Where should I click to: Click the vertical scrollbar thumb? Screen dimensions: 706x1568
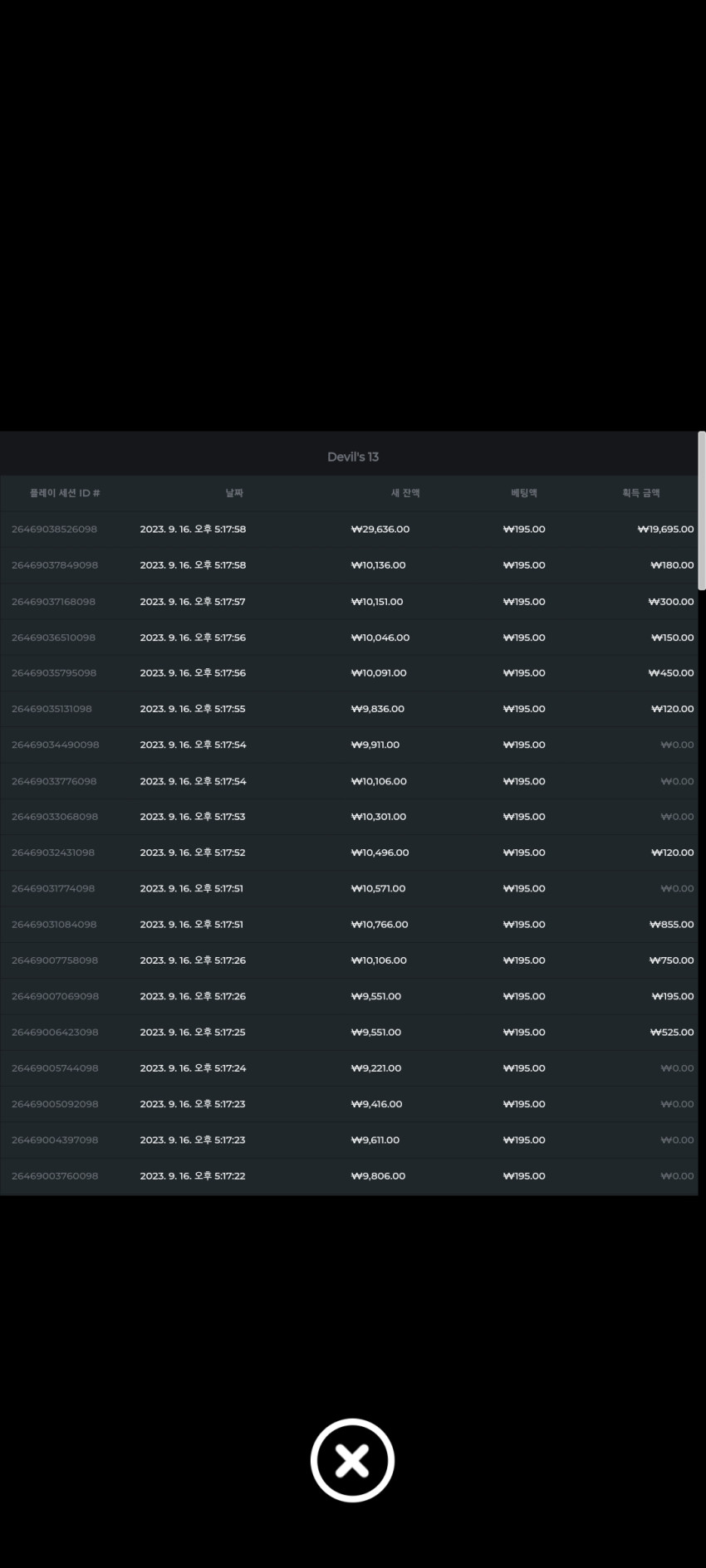(x=702, y=510)
